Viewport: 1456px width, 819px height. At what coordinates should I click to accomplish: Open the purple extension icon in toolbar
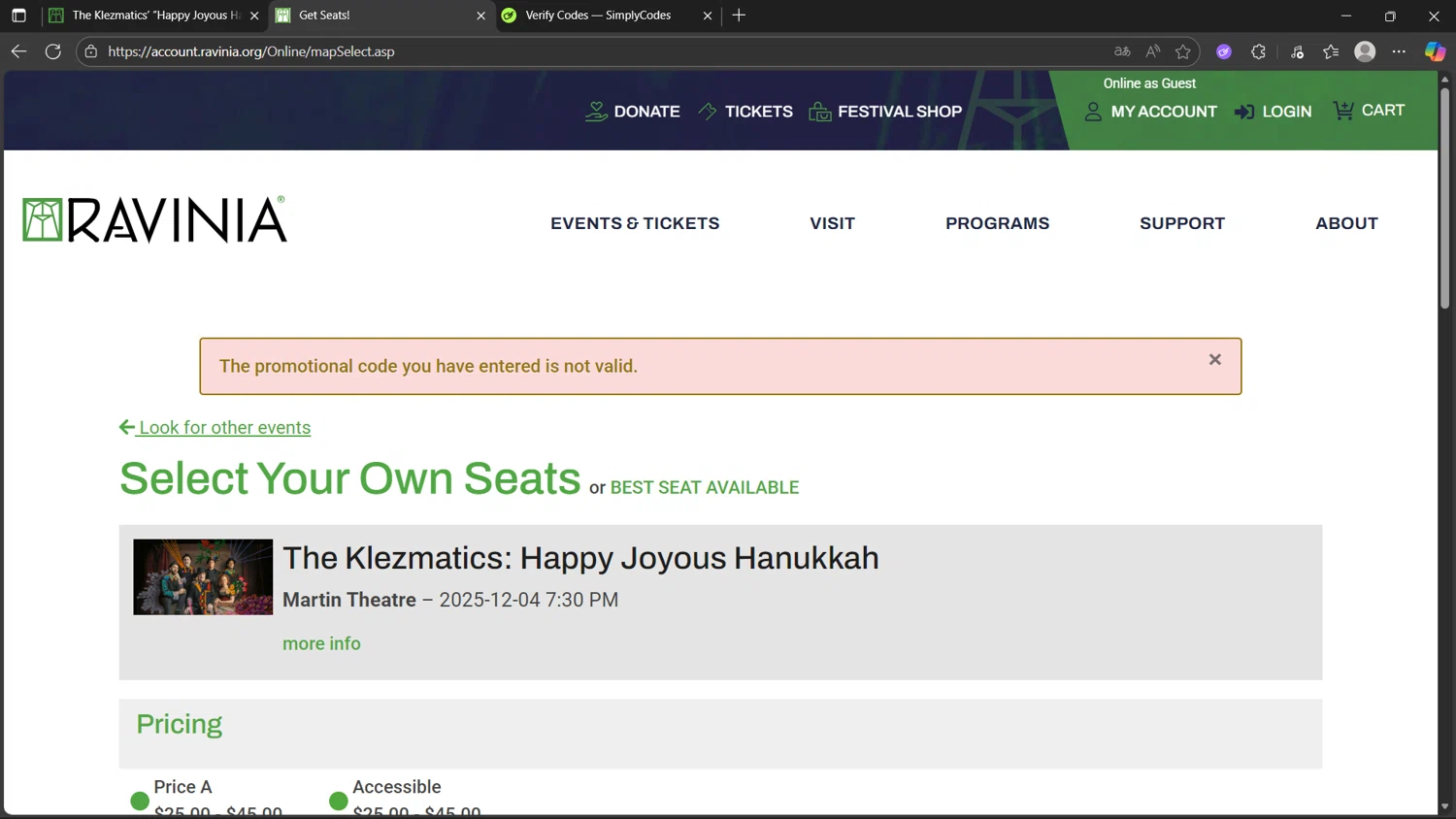coord(1224,52)
